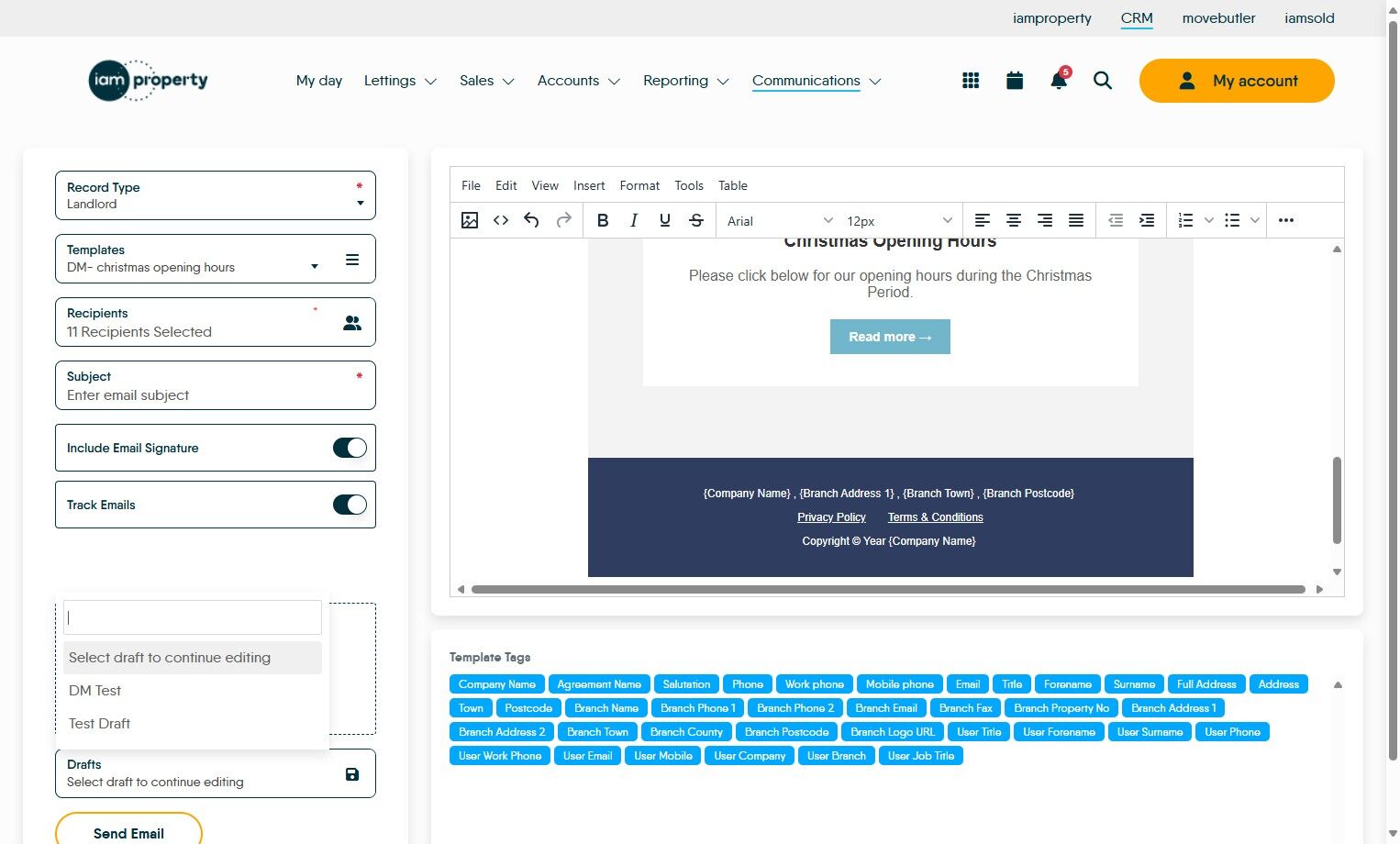
Task: Open the apps grid icon
Action: point(971,81)
